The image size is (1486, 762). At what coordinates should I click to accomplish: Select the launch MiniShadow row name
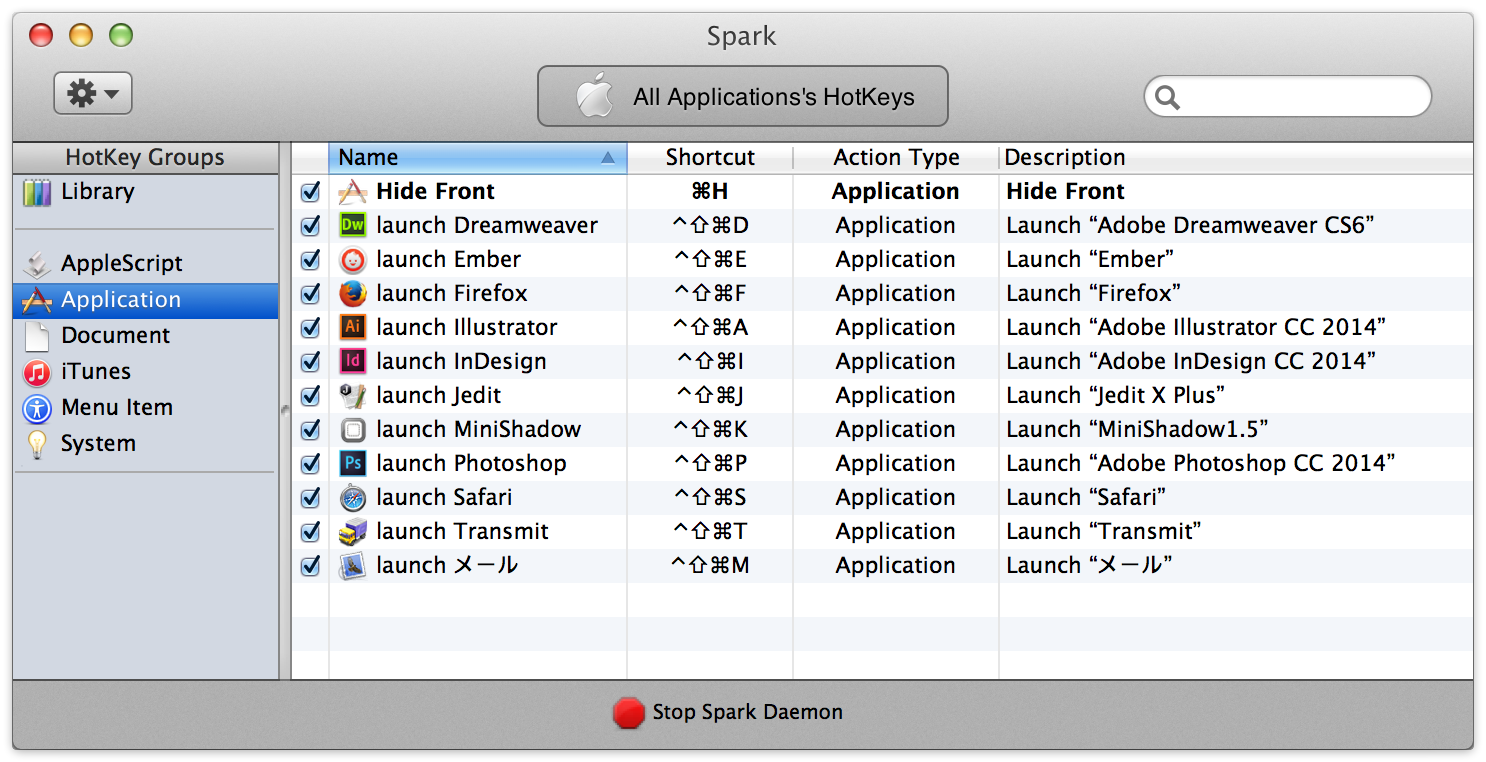coord(479,429)
